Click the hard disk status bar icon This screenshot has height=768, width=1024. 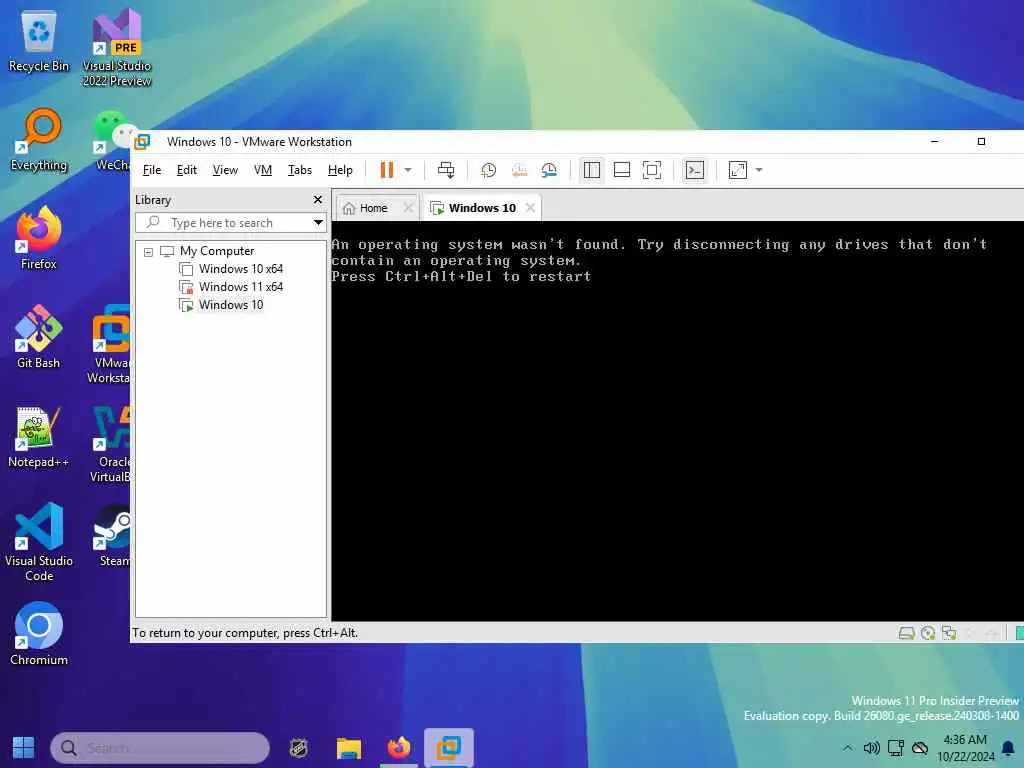click(x=906, y=633)
